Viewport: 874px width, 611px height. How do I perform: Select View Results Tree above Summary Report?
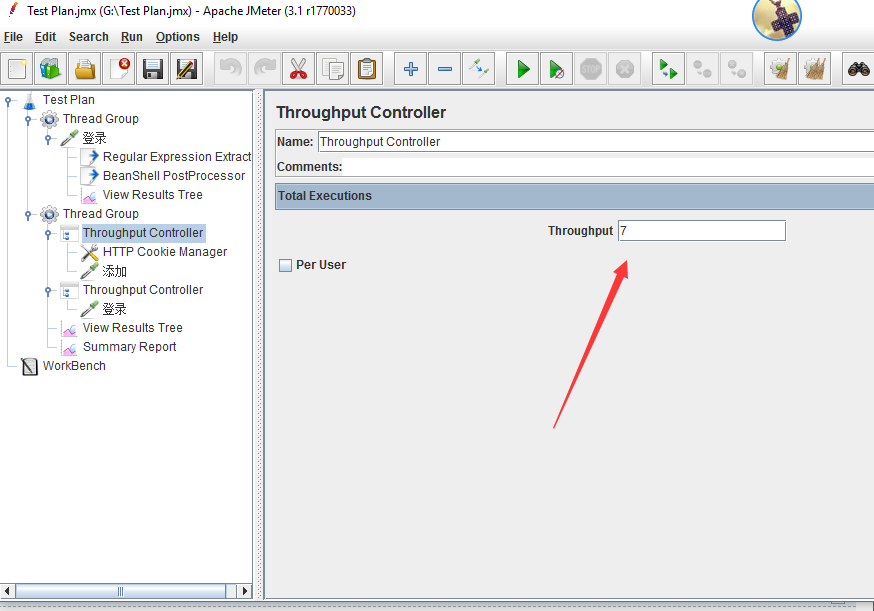[x=133, y=328]
